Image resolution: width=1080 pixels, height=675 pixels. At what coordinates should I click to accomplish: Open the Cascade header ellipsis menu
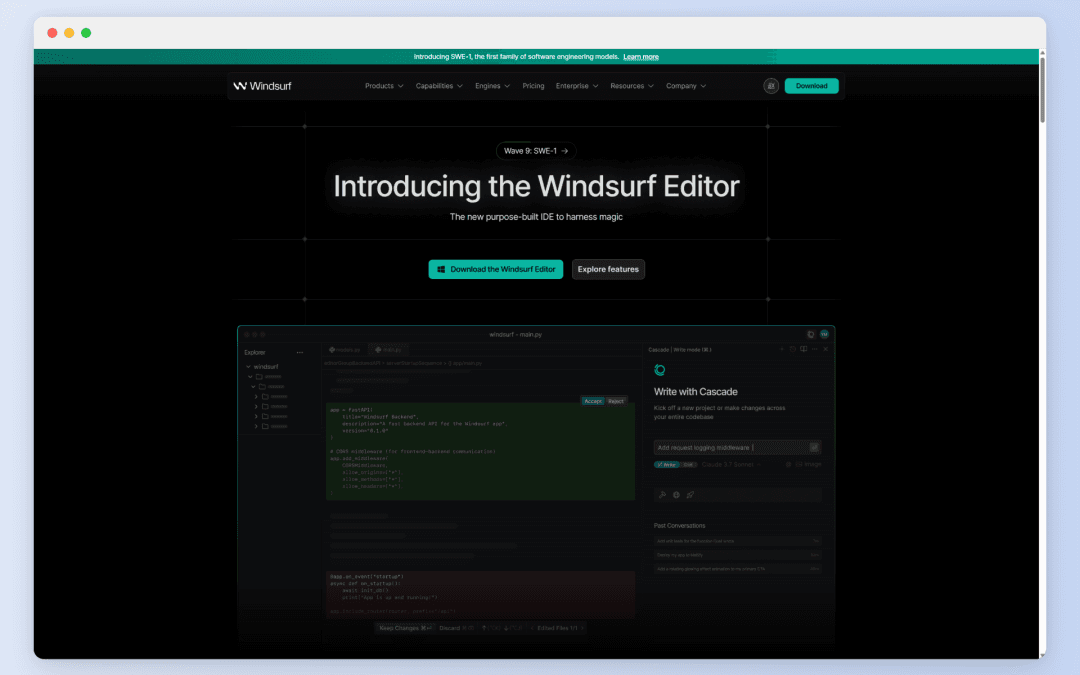pyautogui.click(x=814, y=349)
